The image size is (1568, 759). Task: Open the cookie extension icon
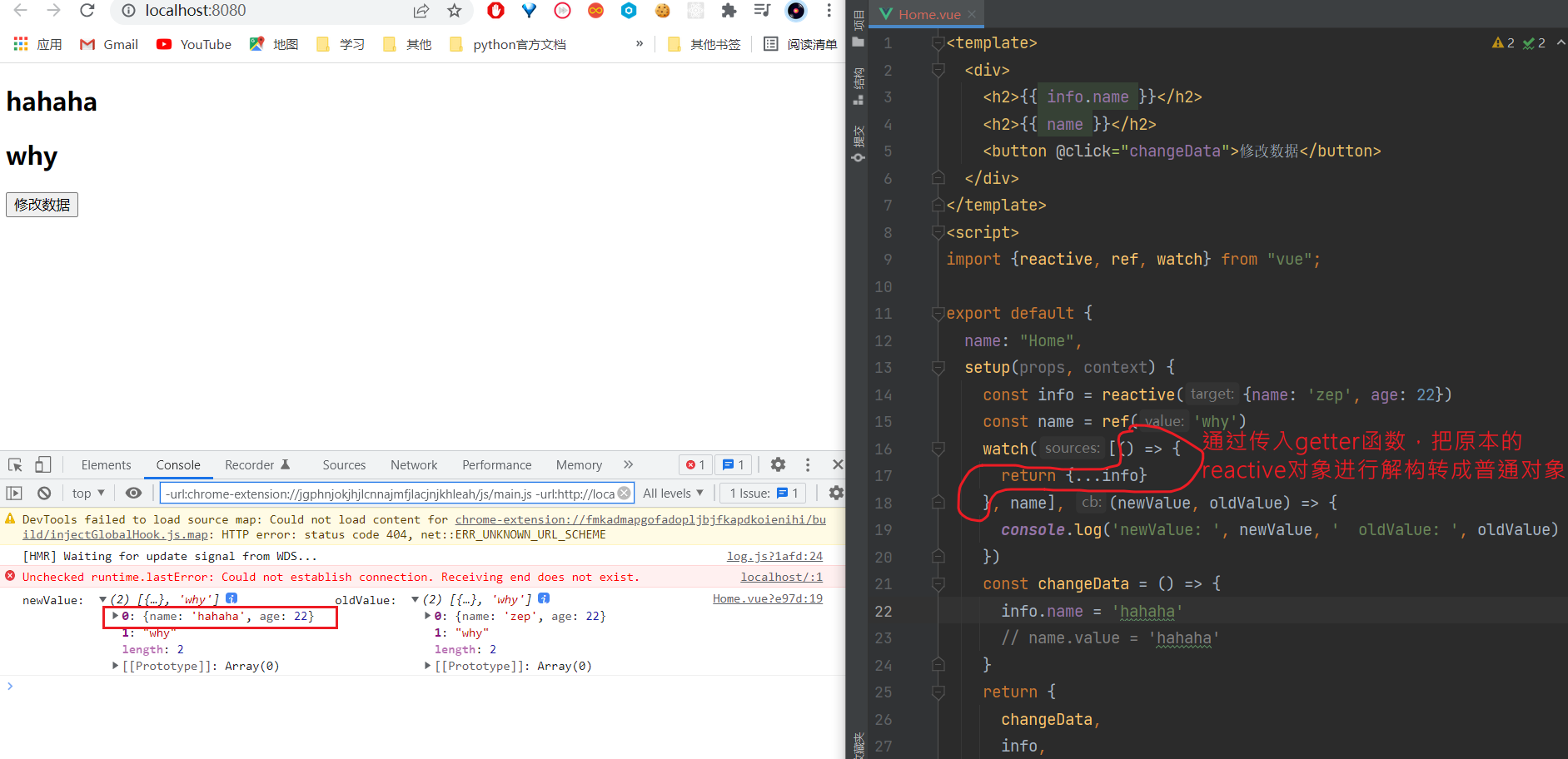pos(663,11)
